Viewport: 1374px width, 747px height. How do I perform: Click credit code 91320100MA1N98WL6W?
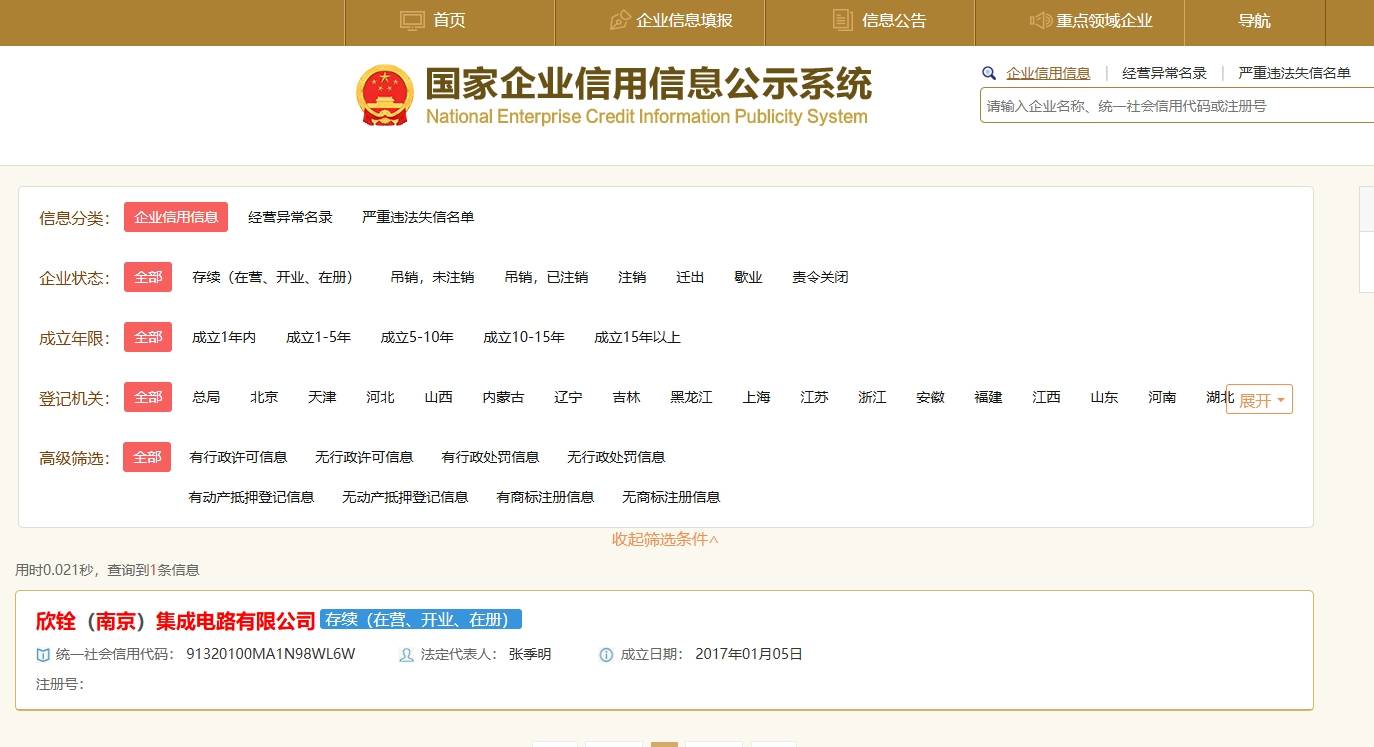coord(271,654)
